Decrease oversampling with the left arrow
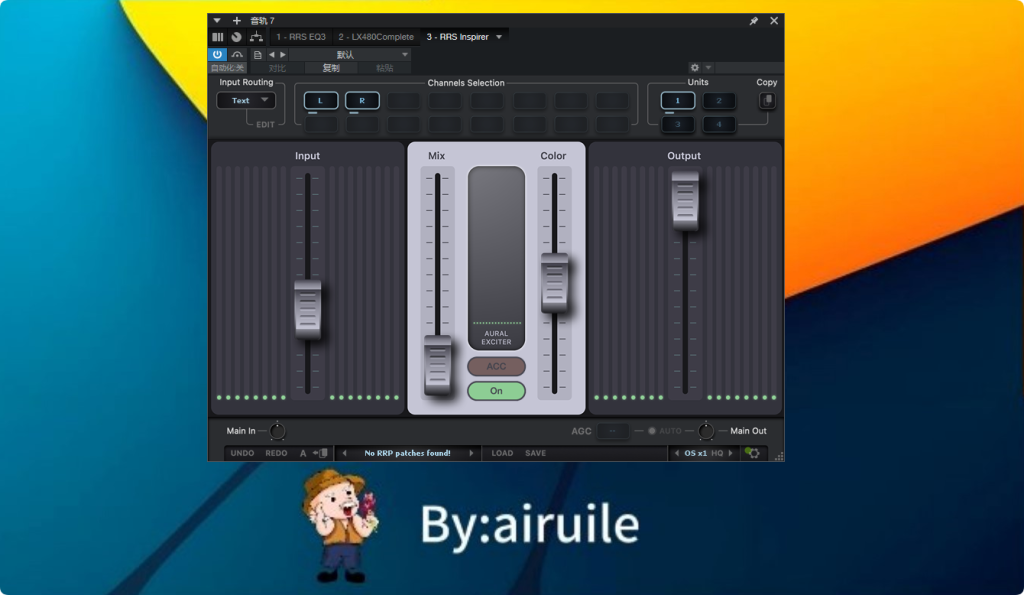Viewport: 1024px width, 595px height. click(677, 453)
